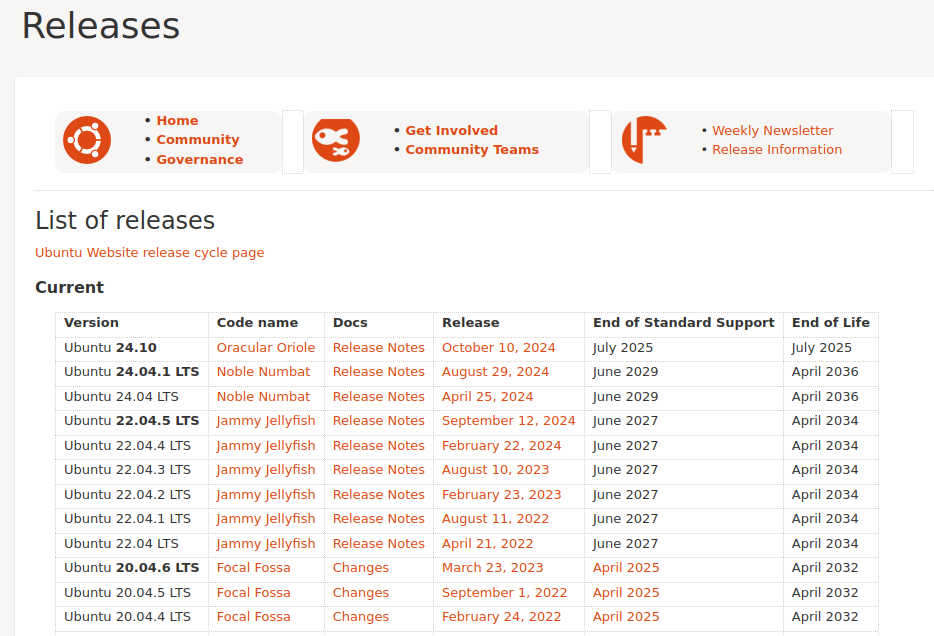Click the orange fish community icon
Image resolution: width=934 pixels, height=636 pixels.
(x=336, y=140)
